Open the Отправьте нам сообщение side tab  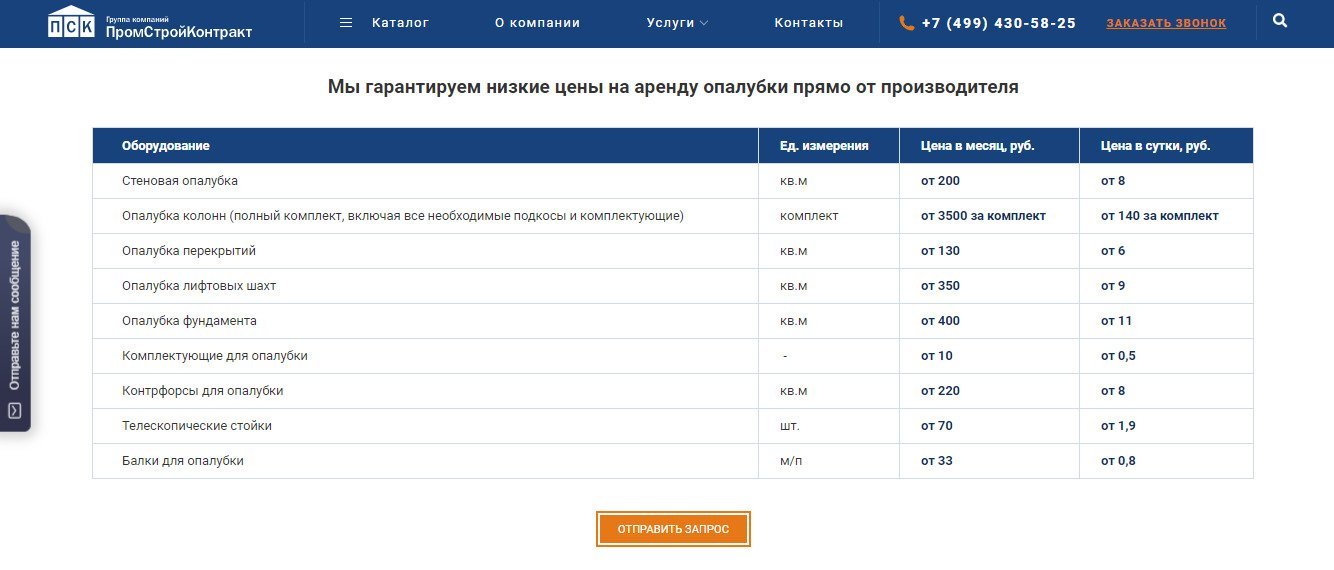pyautogui.click(x=15, y=315)
